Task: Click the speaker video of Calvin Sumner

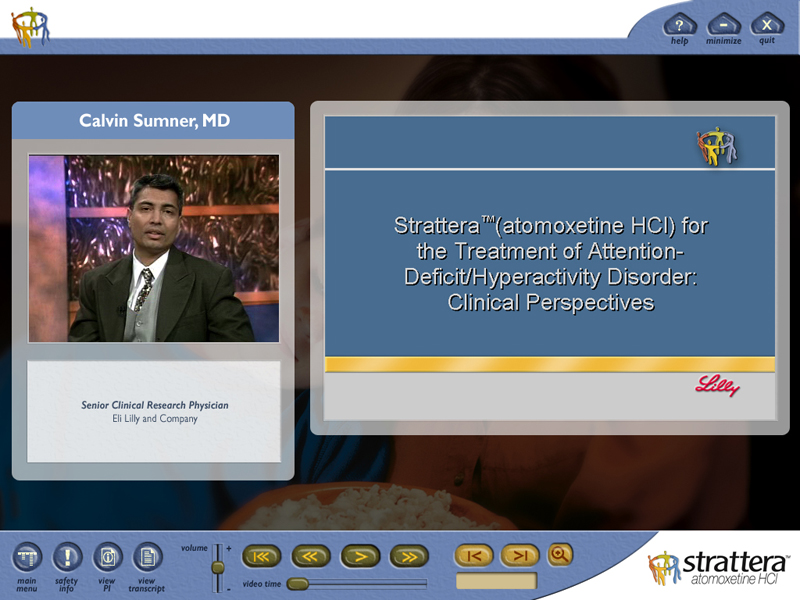Action: click(154, 248)
